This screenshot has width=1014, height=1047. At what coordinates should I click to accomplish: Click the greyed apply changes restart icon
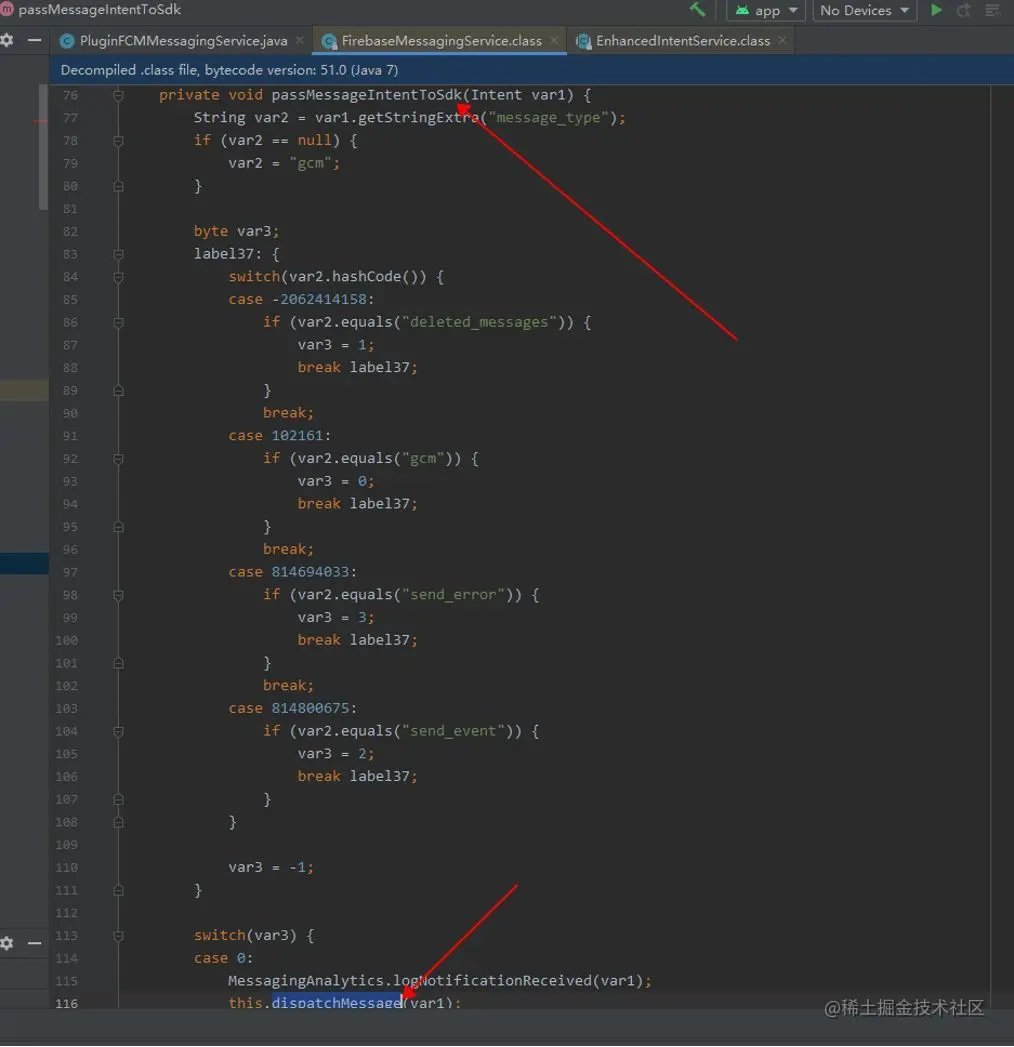pyautogui.click(x=963, y=10)
